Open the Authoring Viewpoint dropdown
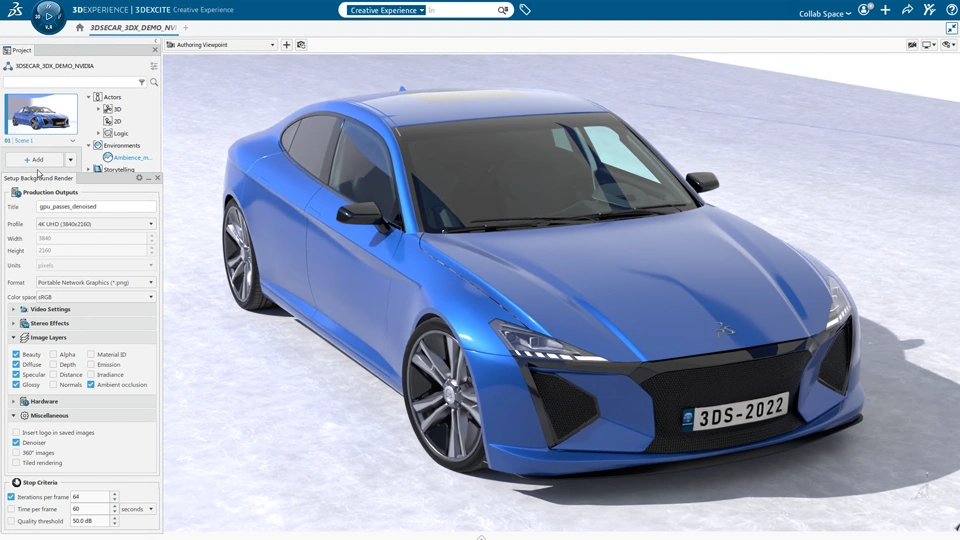This screenshot has width=960, height=540. tap(221, 45)
